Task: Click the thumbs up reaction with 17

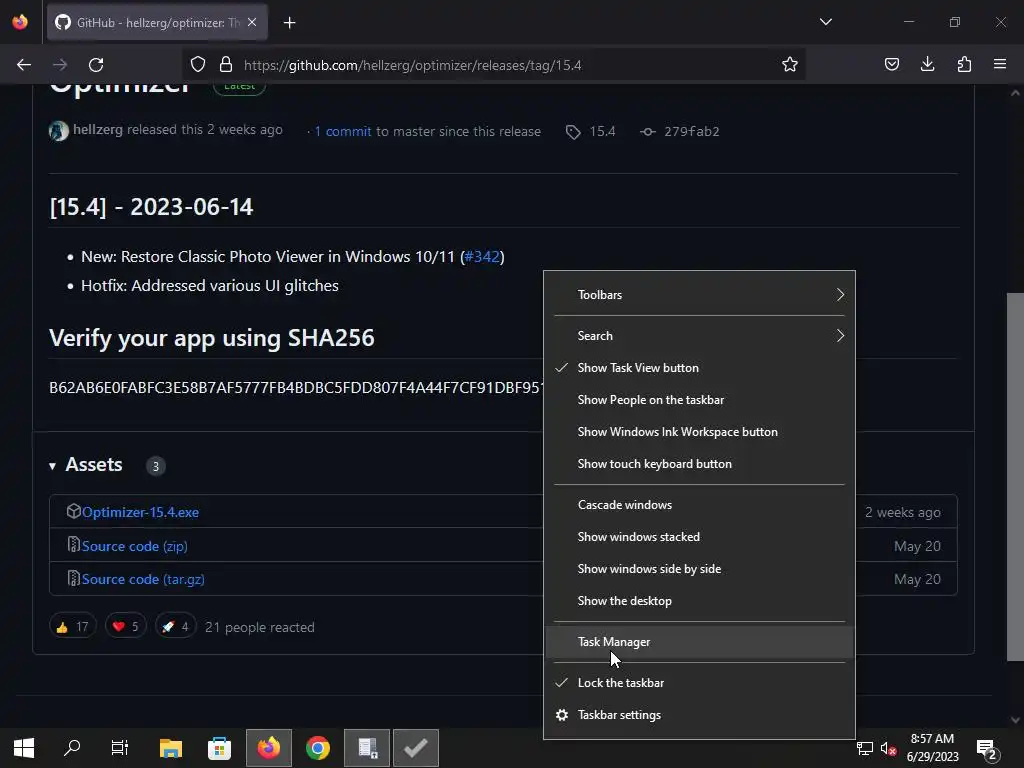Action: tap(72, 627)
